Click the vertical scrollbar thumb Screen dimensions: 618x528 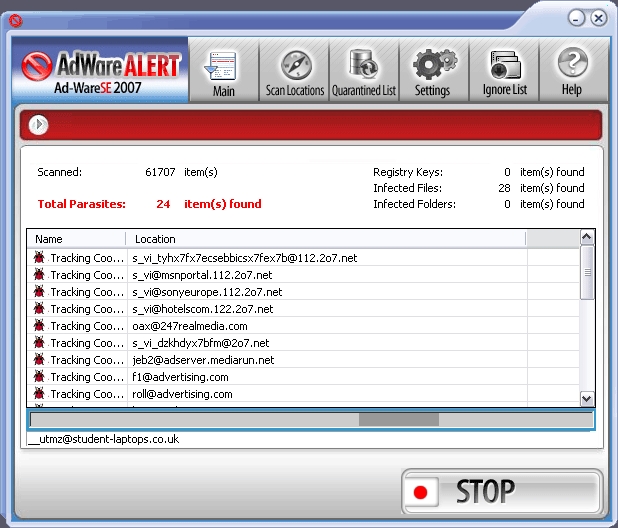coord(586,273)
